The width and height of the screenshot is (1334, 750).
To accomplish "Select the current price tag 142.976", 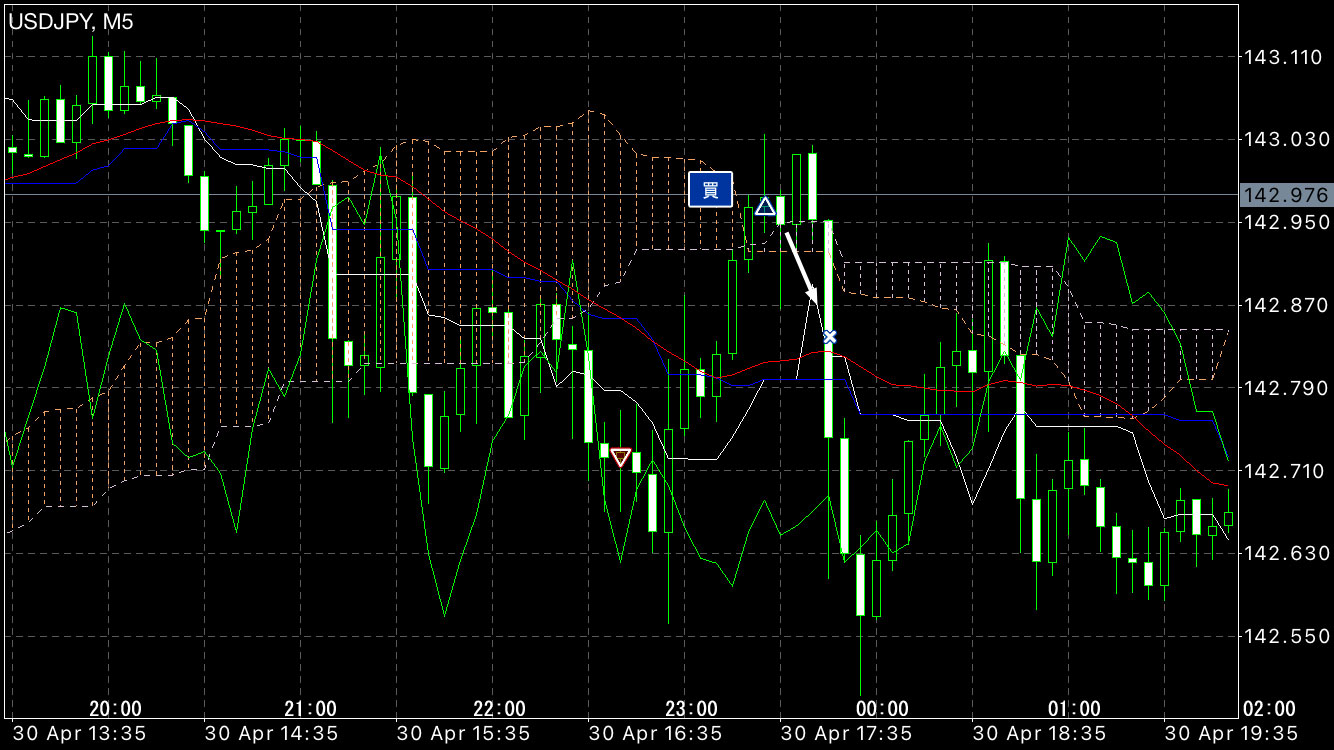I will [1287, 195].
